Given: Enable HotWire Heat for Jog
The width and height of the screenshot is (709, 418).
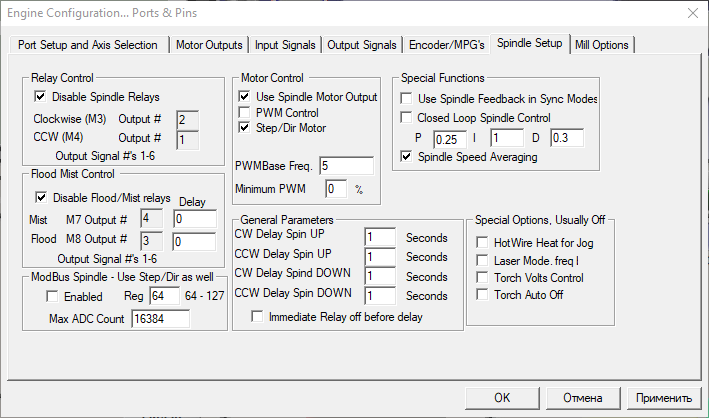Looking at the screenshot, I should point(483,243).
